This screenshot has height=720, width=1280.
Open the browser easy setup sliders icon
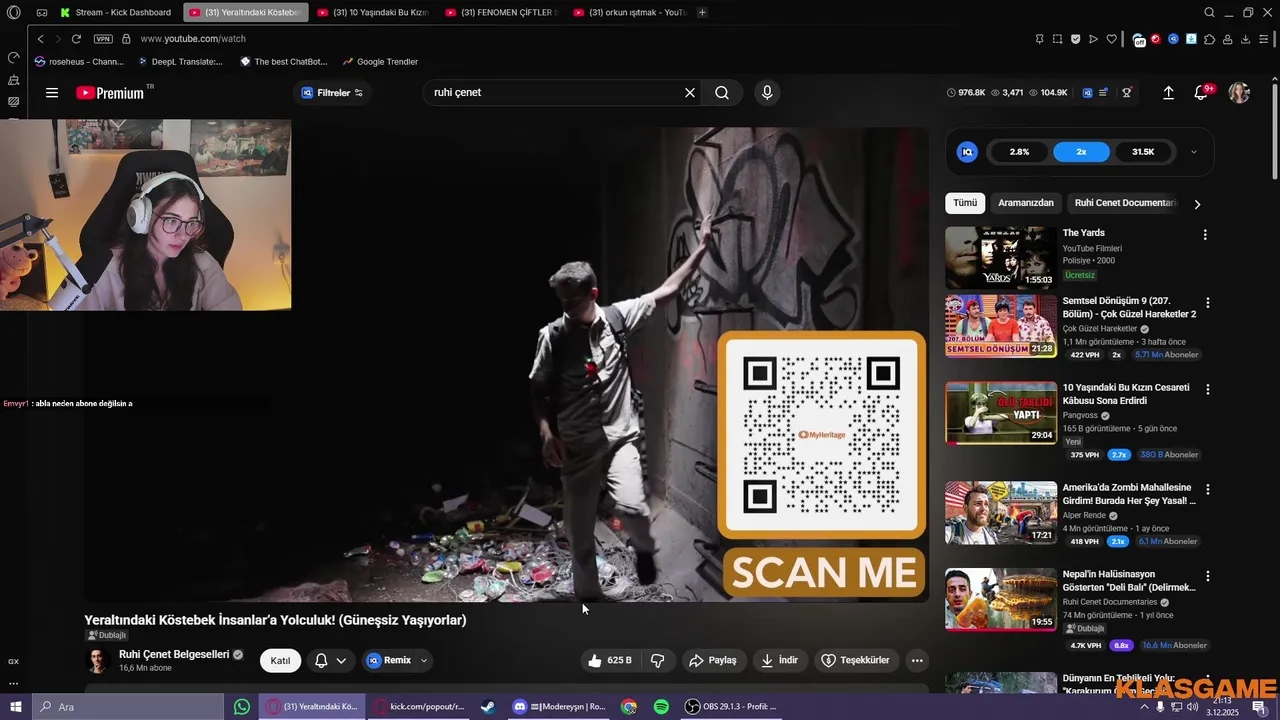click(1263, 39)
